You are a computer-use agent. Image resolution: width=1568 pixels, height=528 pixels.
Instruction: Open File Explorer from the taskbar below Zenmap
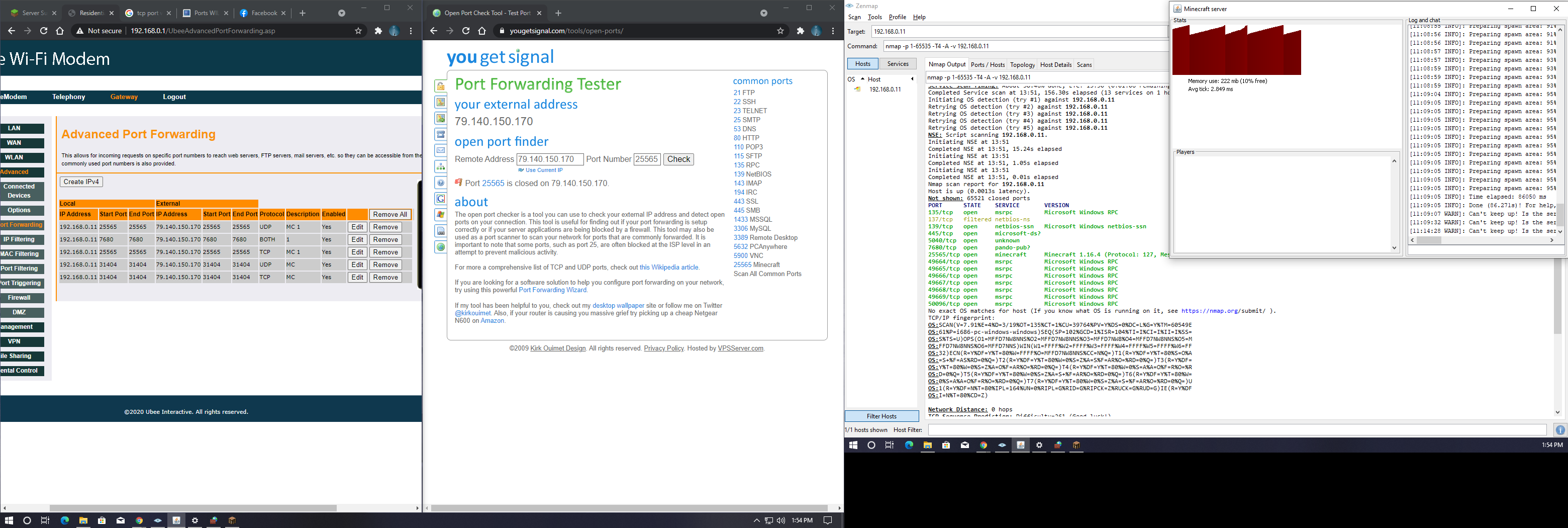[928, 445]
